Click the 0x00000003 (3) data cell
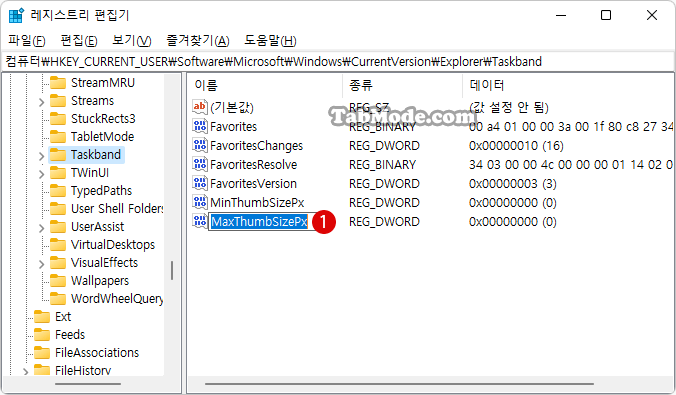The width and height of the screenshot is (676, 395). (513, 184)
